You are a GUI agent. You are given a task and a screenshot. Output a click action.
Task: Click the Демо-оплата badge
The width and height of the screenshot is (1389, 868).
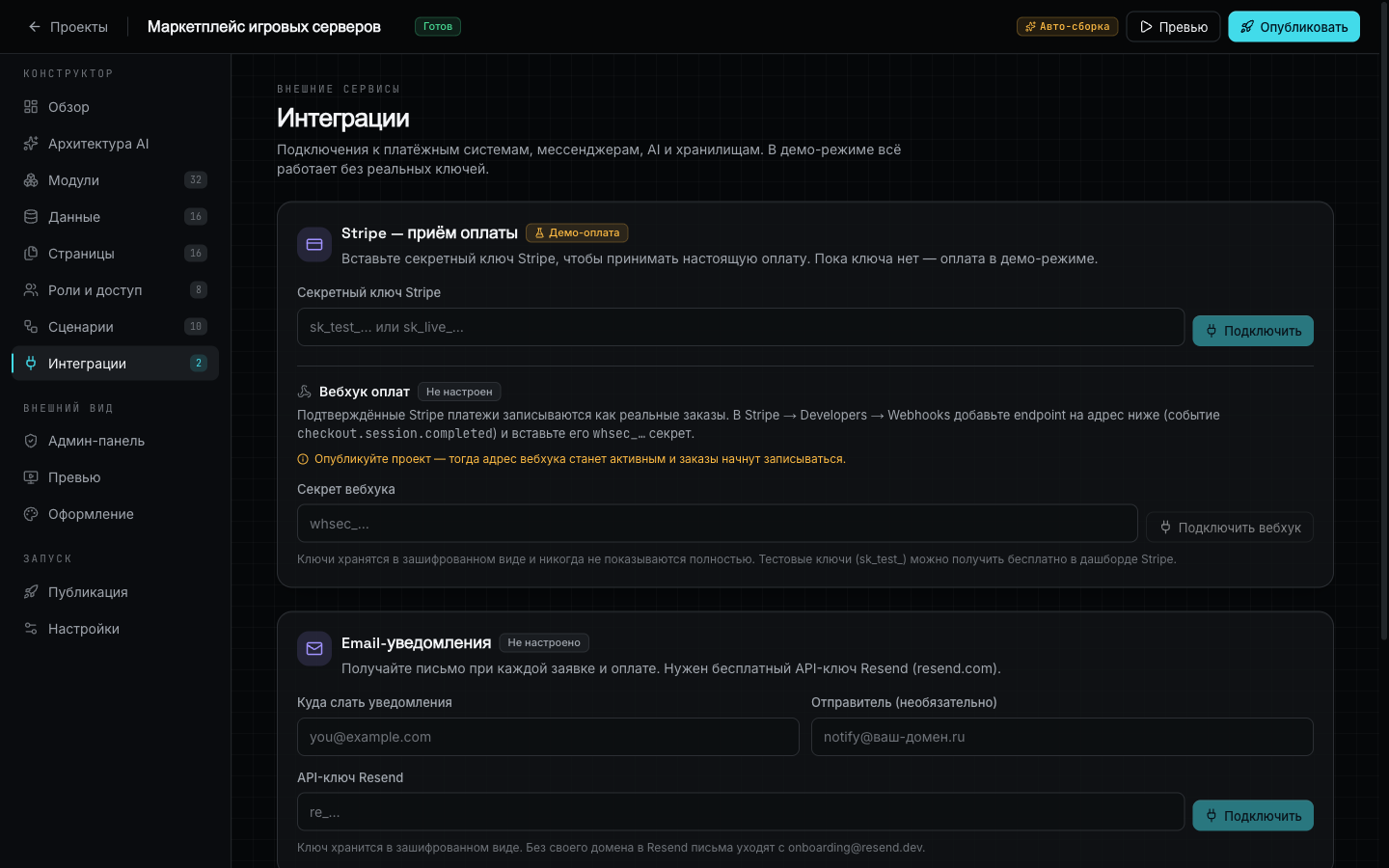577,233
